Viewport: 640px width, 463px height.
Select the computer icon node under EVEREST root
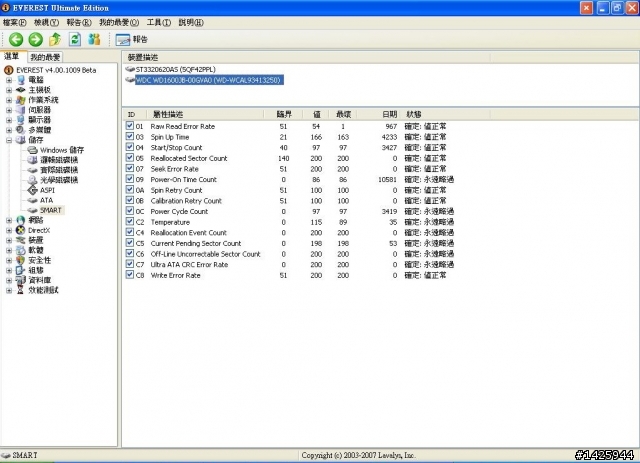[x=20, y=80]
